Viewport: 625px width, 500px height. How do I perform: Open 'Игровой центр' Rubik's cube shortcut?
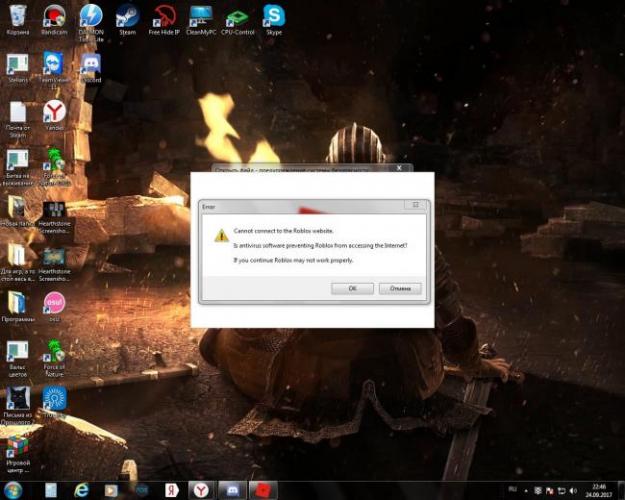tap(18, 454)
